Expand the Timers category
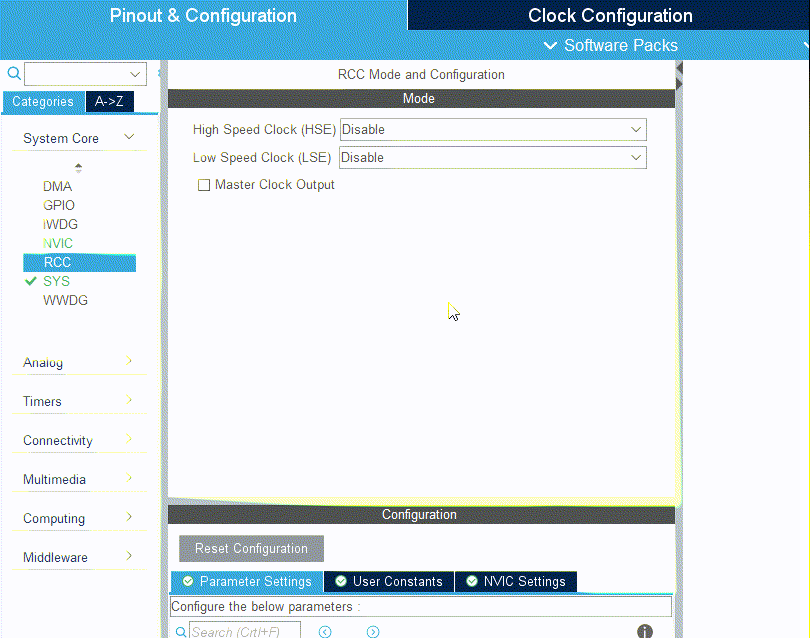Screen dimensions: 810x638 click(x=129, y=399)
